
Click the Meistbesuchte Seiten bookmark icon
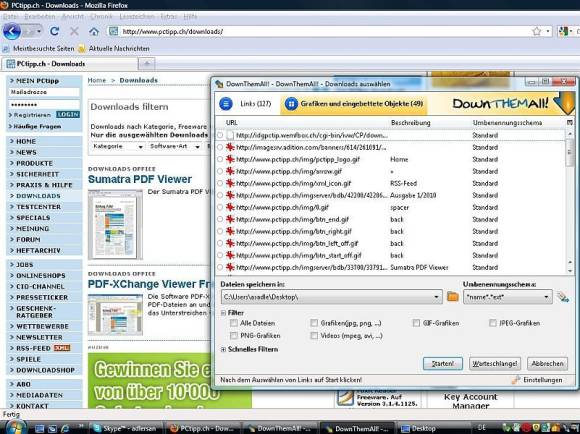click(6, 48)
